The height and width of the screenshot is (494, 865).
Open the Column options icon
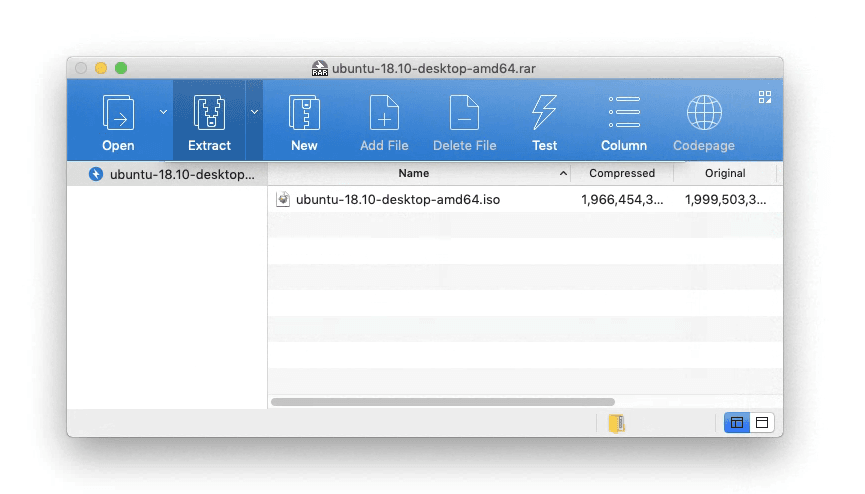(x=624, y=113)
